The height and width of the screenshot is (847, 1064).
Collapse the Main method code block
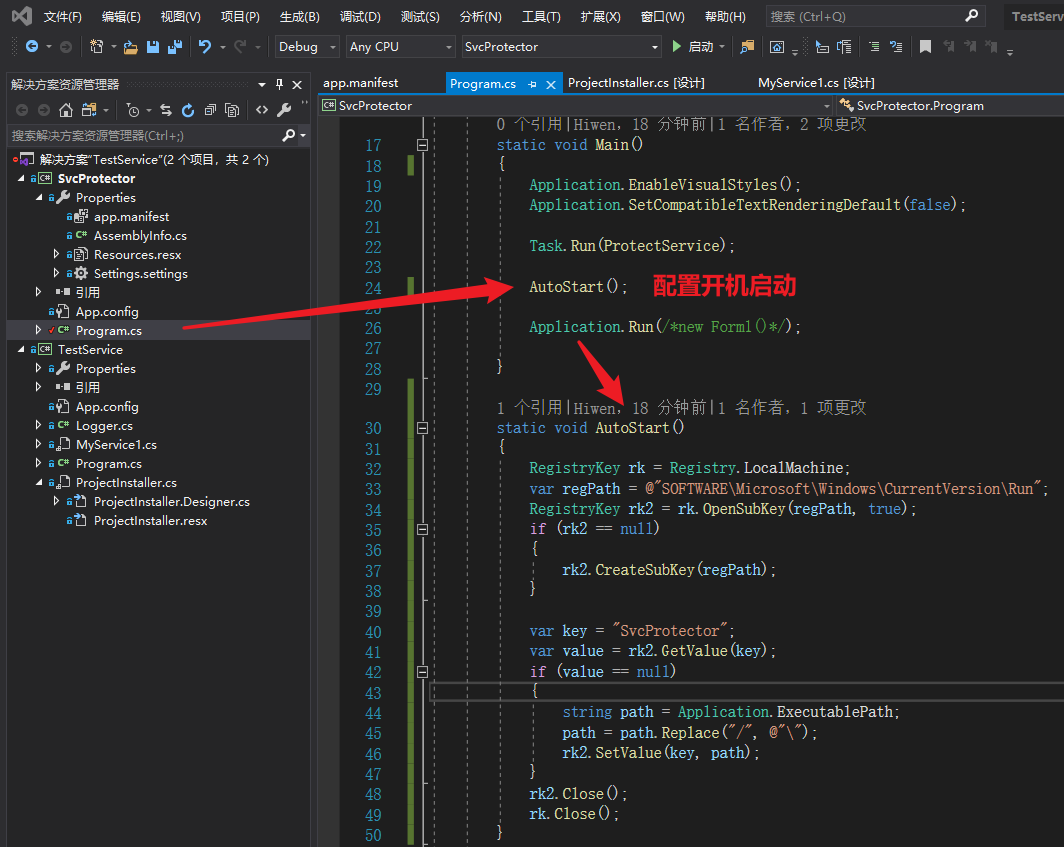pyautogui.click(x=422, y=145)
